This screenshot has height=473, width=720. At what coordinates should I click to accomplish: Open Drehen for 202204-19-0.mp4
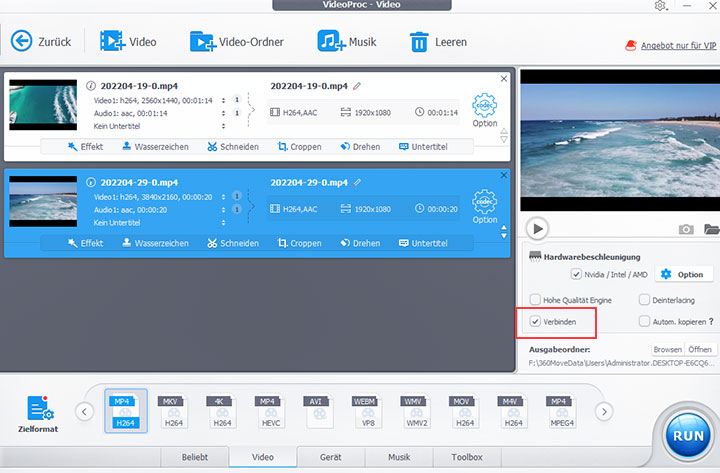[360, 146]
